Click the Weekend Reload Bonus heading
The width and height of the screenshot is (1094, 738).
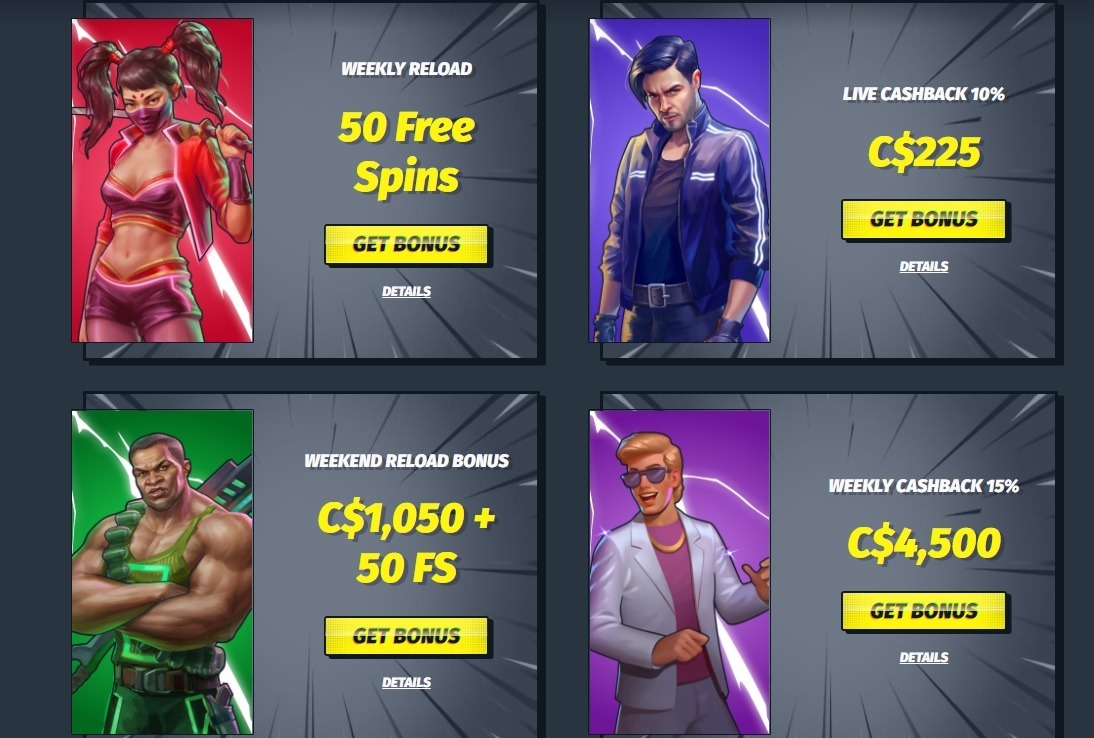pos(406,460)
